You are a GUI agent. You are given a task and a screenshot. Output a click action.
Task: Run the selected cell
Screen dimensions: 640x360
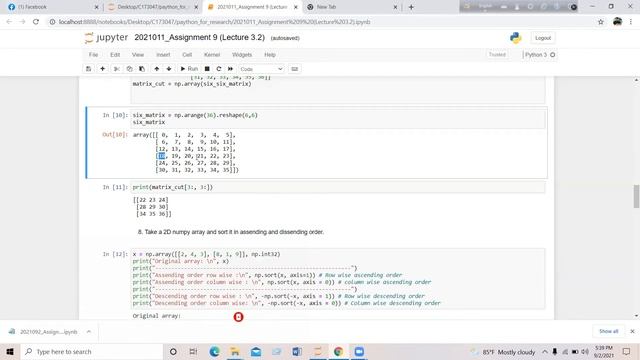tap(189, 69)
